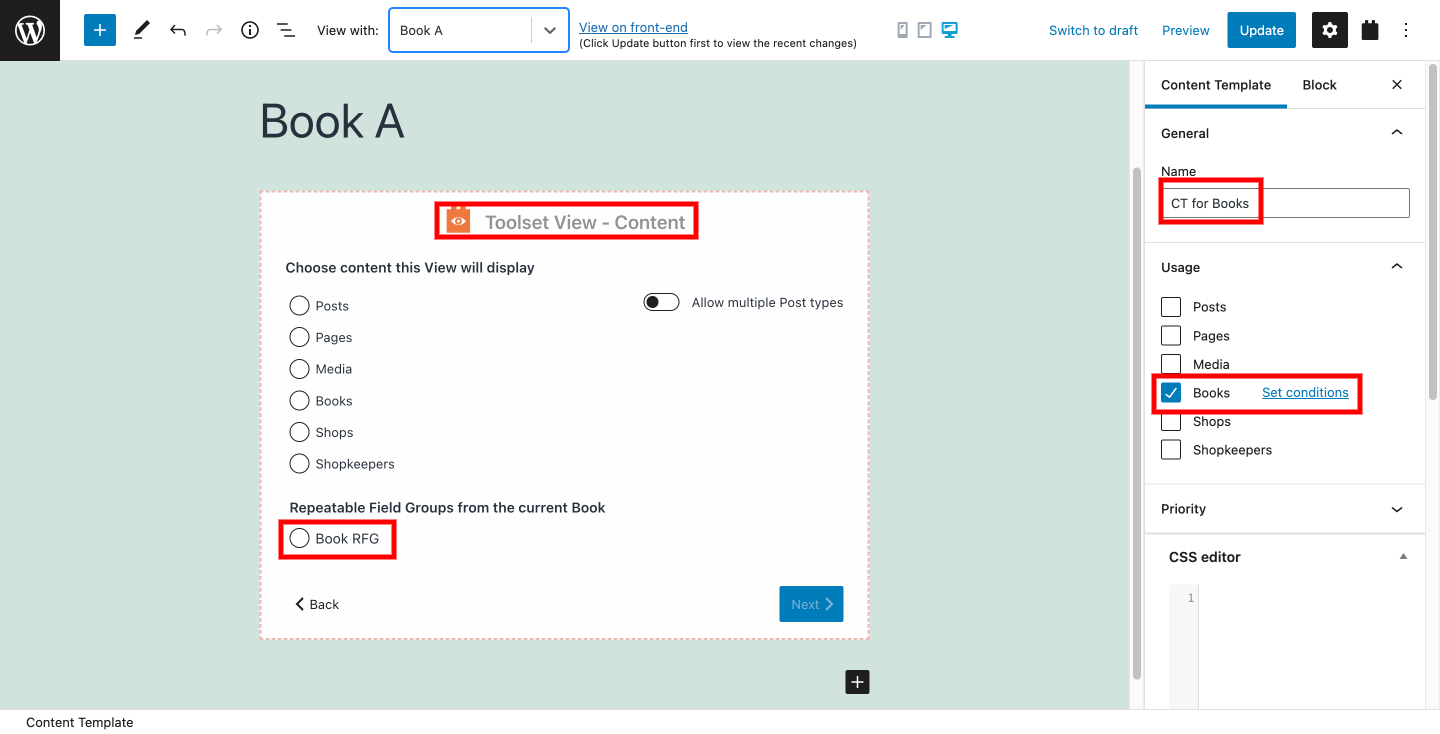Open the WordPress logo menu

click(x=30, y=30)
